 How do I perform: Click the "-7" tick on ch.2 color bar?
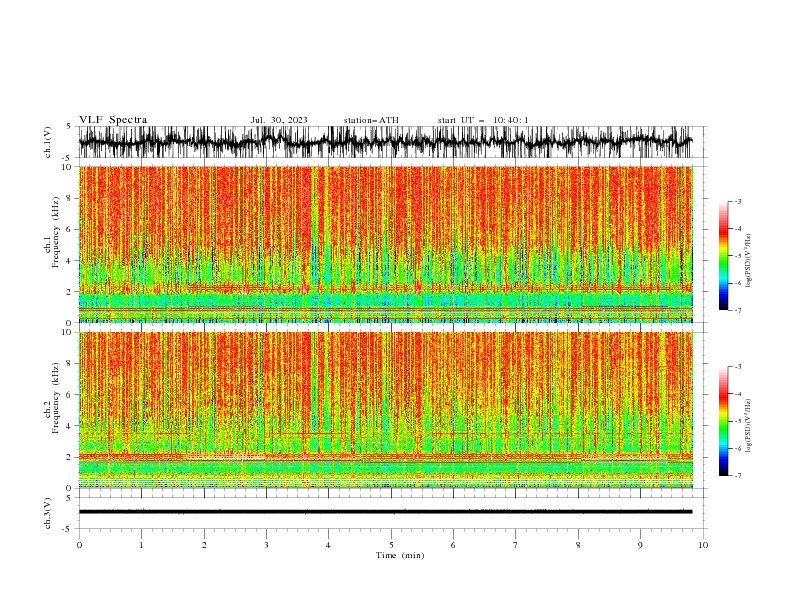pos(738,476)
